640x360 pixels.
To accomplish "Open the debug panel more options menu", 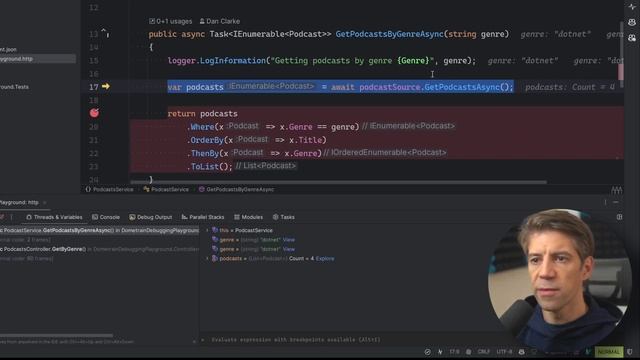I will pyautogui.click(x=605, y=202).
